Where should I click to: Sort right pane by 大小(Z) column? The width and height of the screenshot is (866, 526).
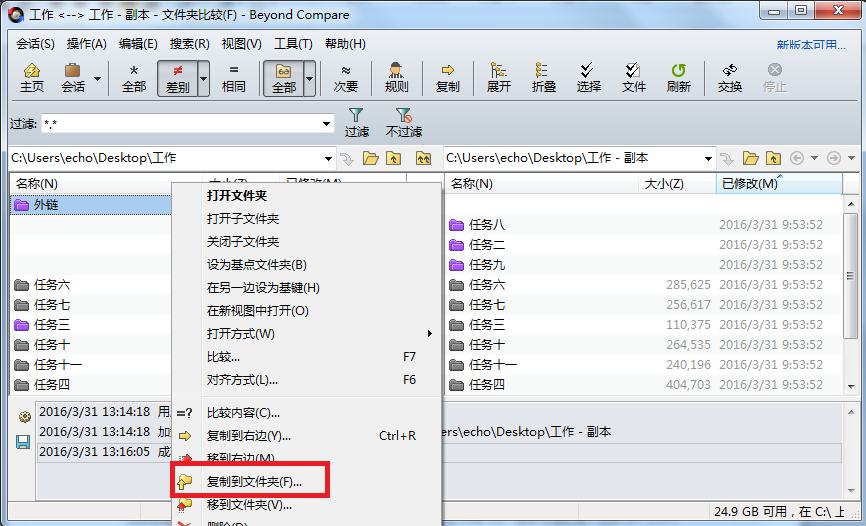(677, 183)
